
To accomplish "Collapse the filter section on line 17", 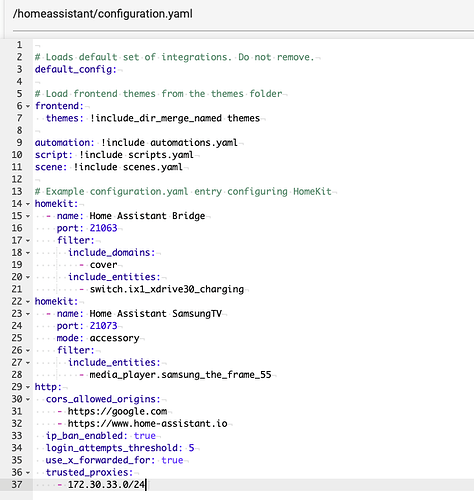I will click(28, 240).
